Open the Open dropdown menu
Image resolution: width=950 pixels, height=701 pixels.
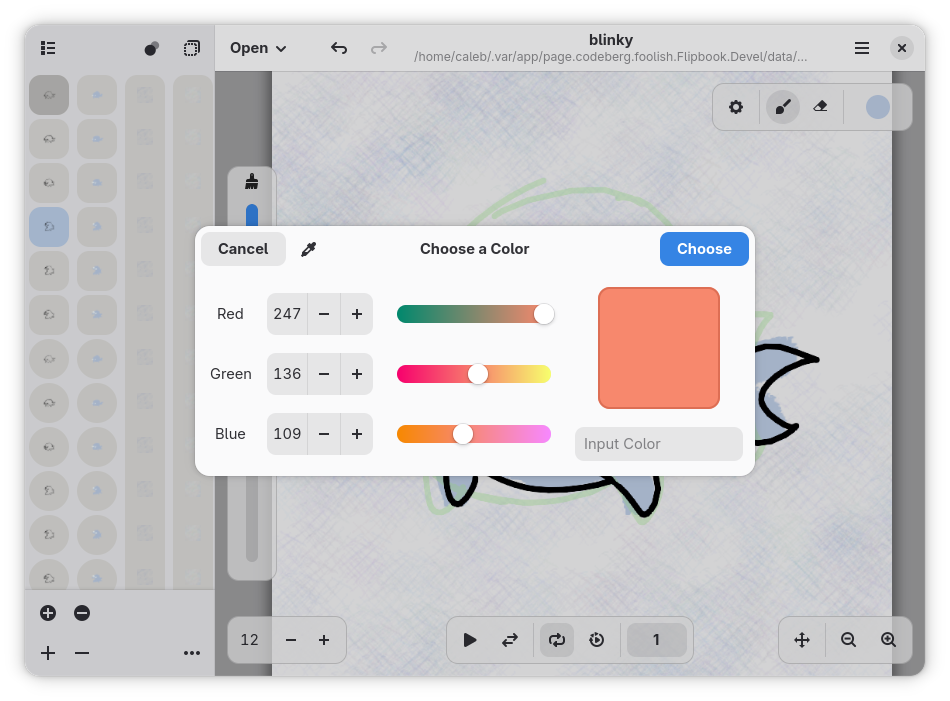(258, 48)
